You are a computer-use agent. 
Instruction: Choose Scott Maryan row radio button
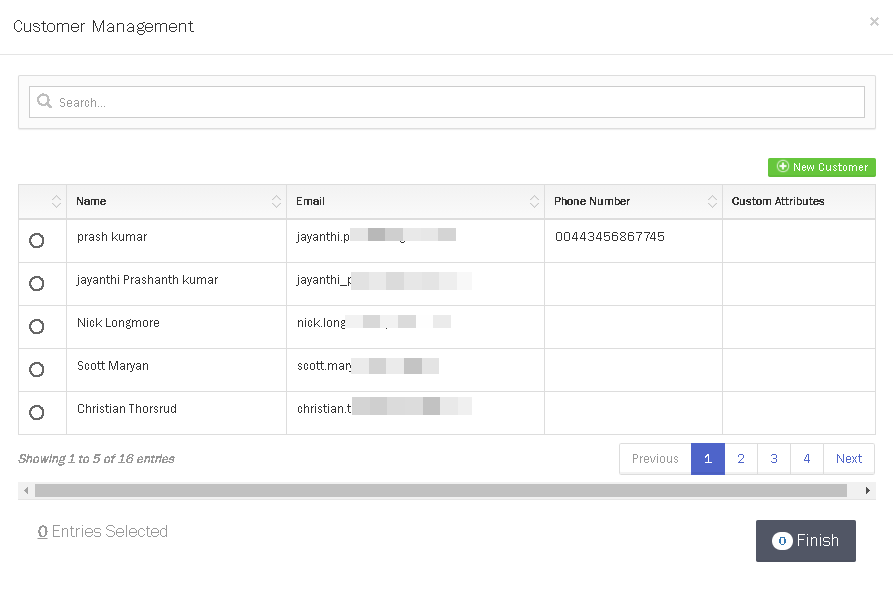point(37,370)
